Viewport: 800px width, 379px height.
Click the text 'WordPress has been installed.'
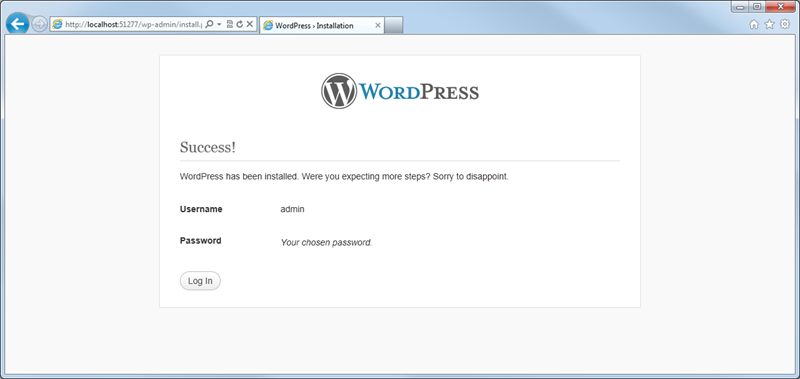[x=239, y=177]
